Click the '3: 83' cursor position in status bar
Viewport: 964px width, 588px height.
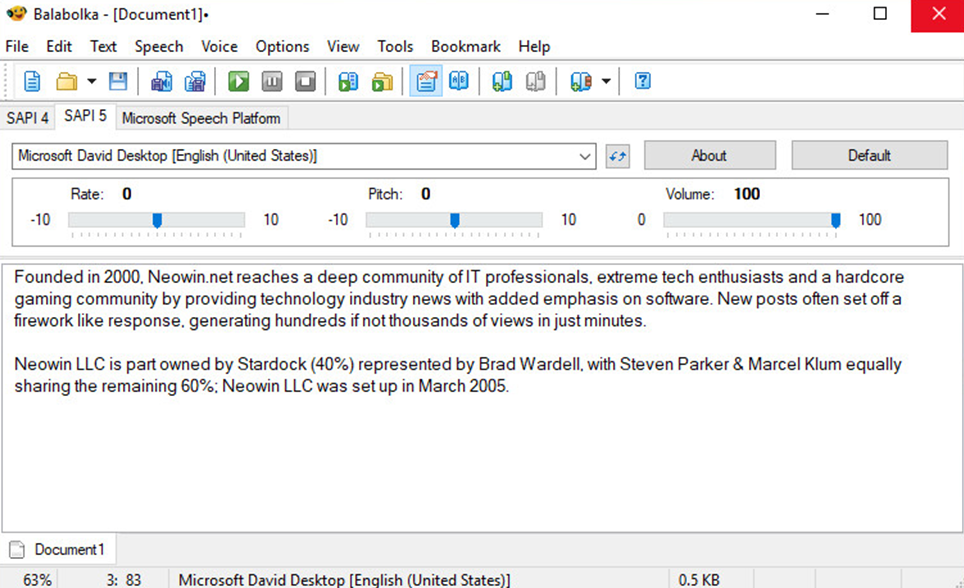tap(124, 580)
